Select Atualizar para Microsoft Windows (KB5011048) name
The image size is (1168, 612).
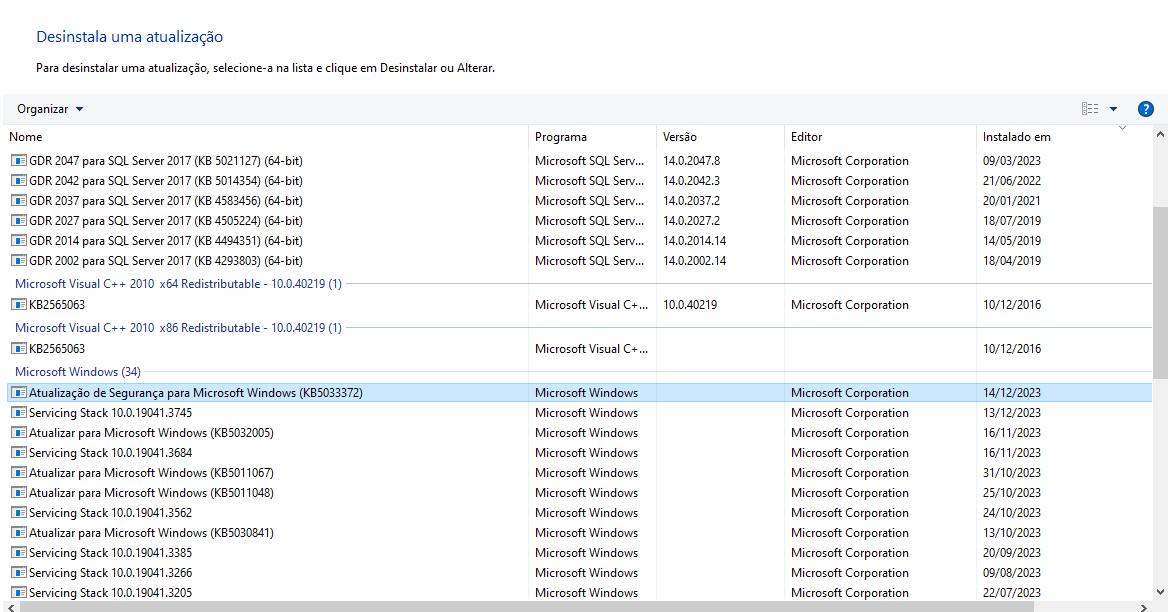[151, 493]
